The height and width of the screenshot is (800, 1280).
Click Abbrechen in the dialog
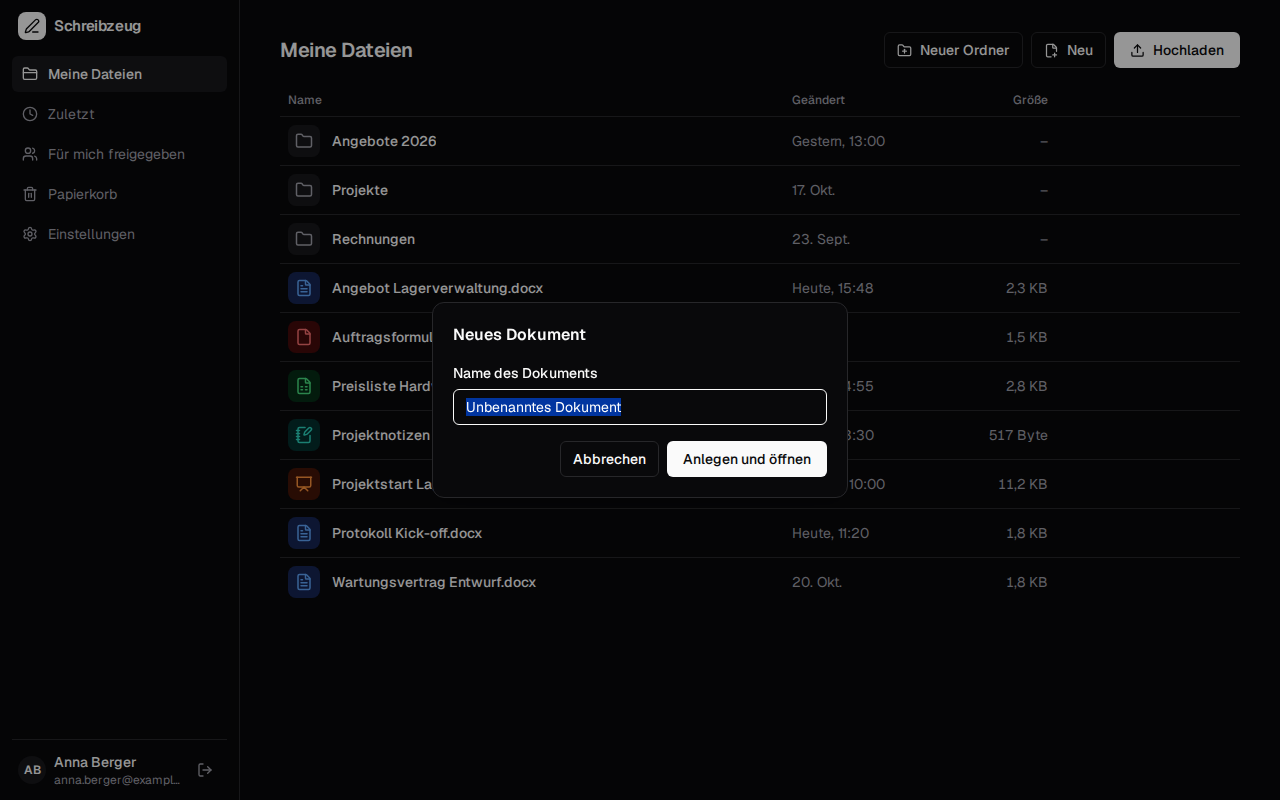click(x=609, y=459)
